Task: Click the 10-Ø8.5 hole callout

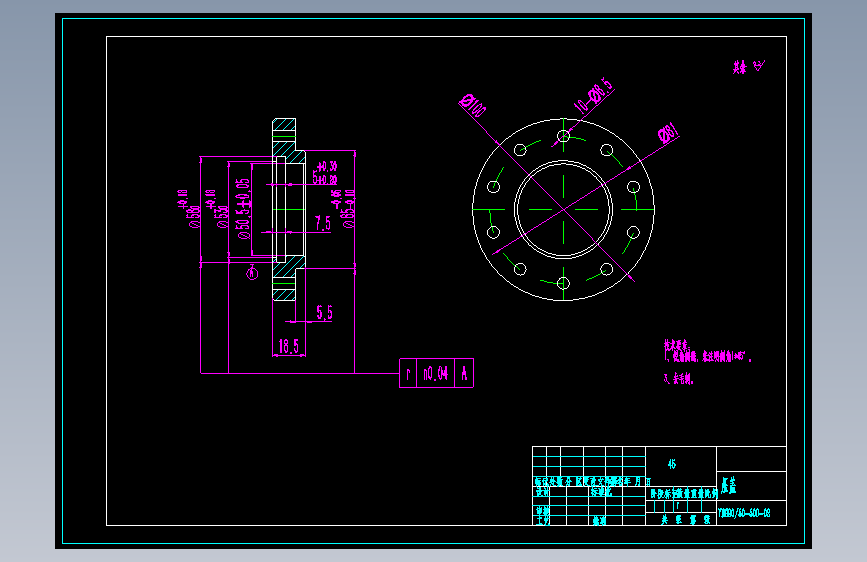Action: click(594, 95)
